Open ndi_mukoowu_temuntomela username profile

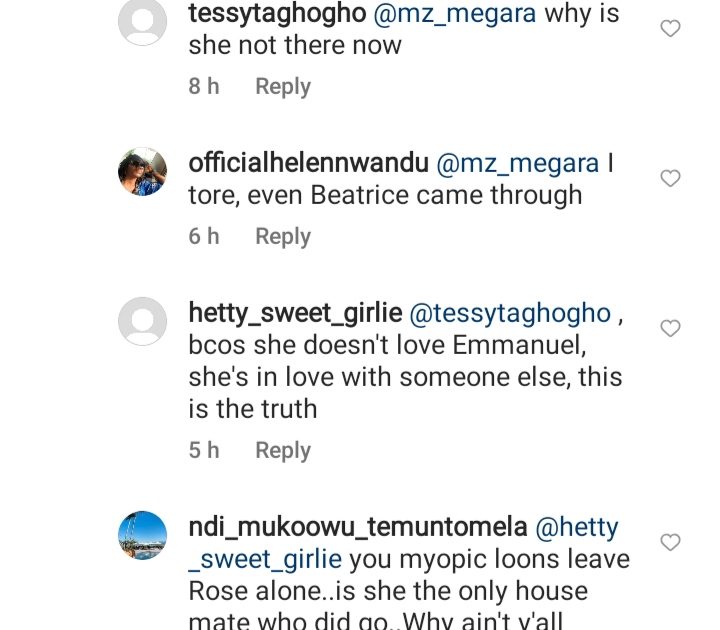click(x=357, y=527)
